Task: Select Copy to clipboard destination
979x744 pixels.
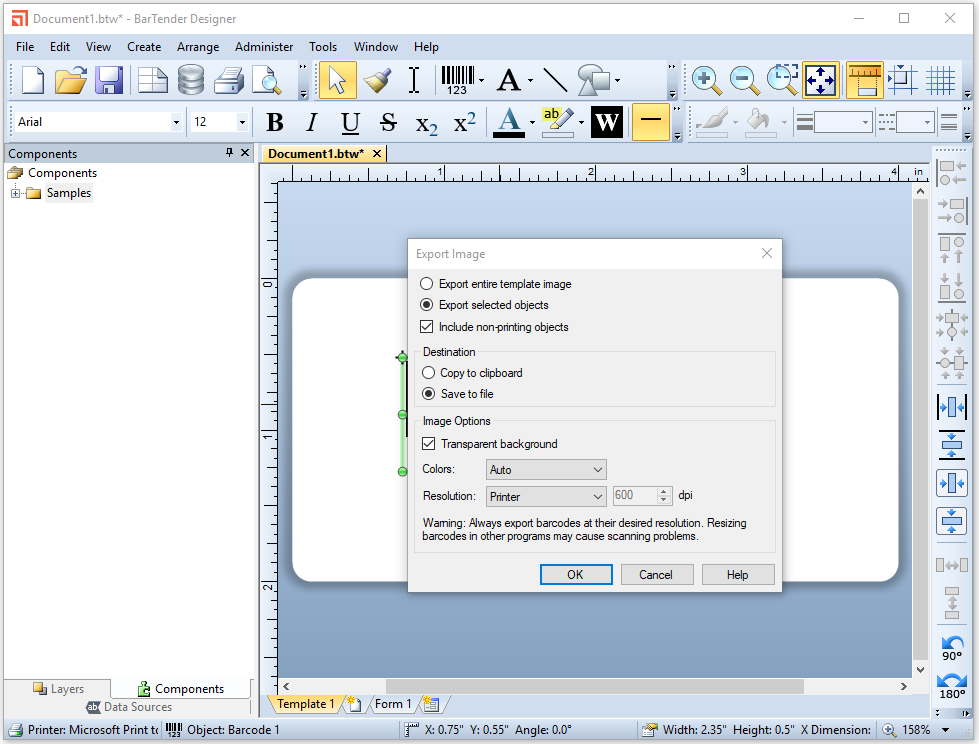Action: pyautogui.click(x=472, y=373)
